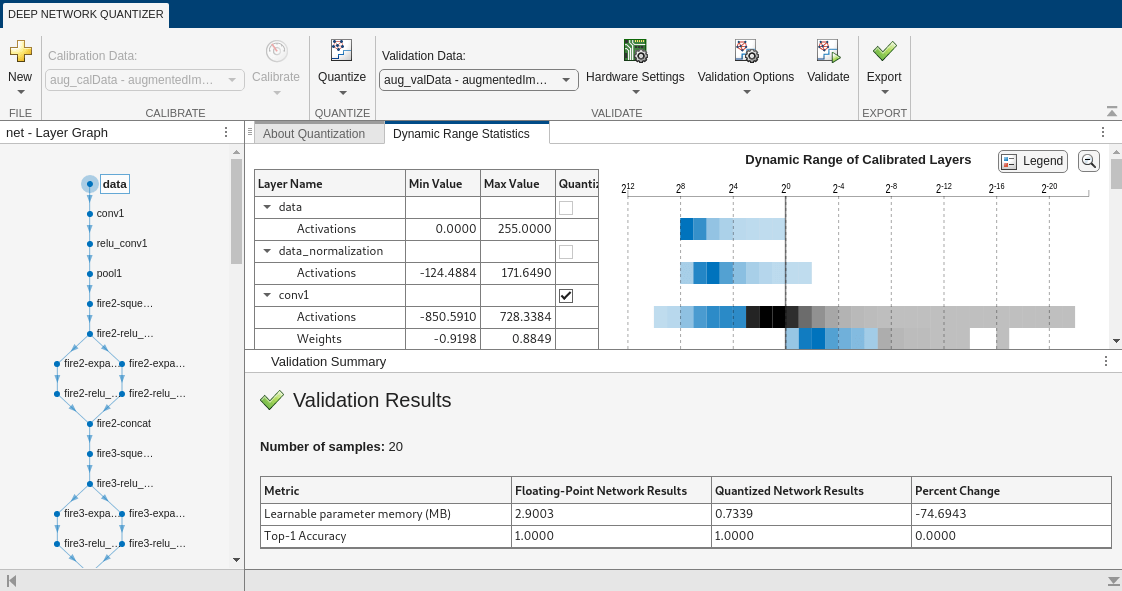Viewport: 1122px width, 591px height.
Task: Show the histogram Legend
Action: (x=1033, y=161)
